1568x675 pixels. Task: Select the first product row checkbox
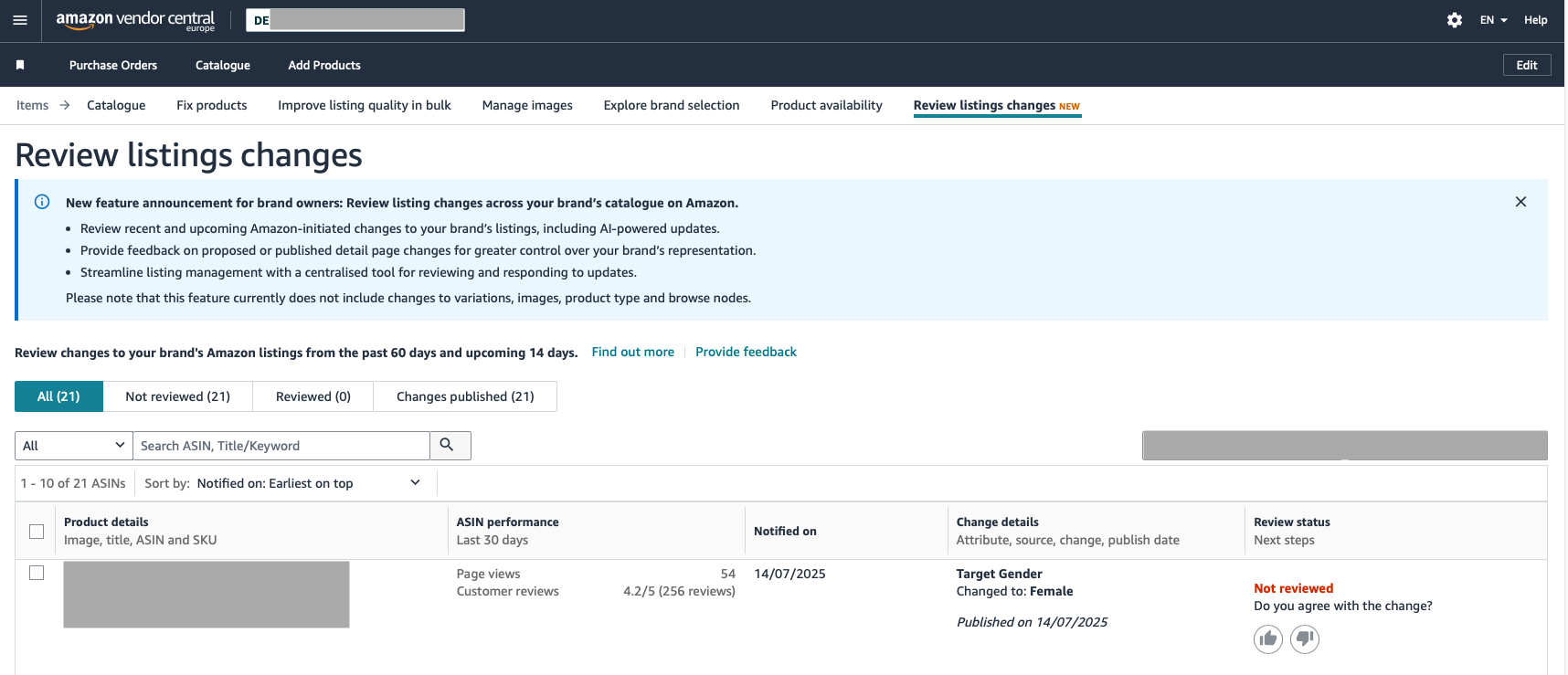(x=37, y=573)
